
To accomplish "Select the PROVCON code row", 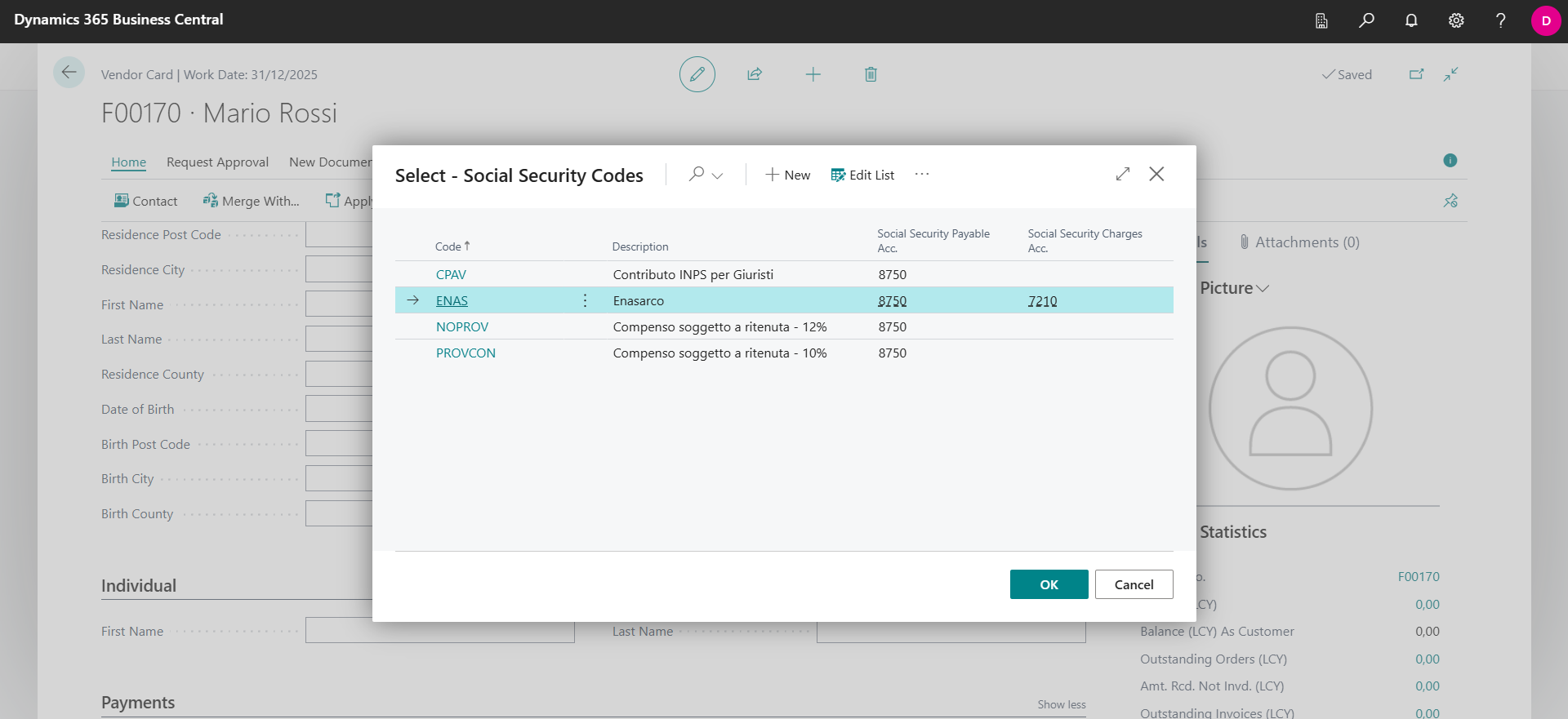I will 784,353.
